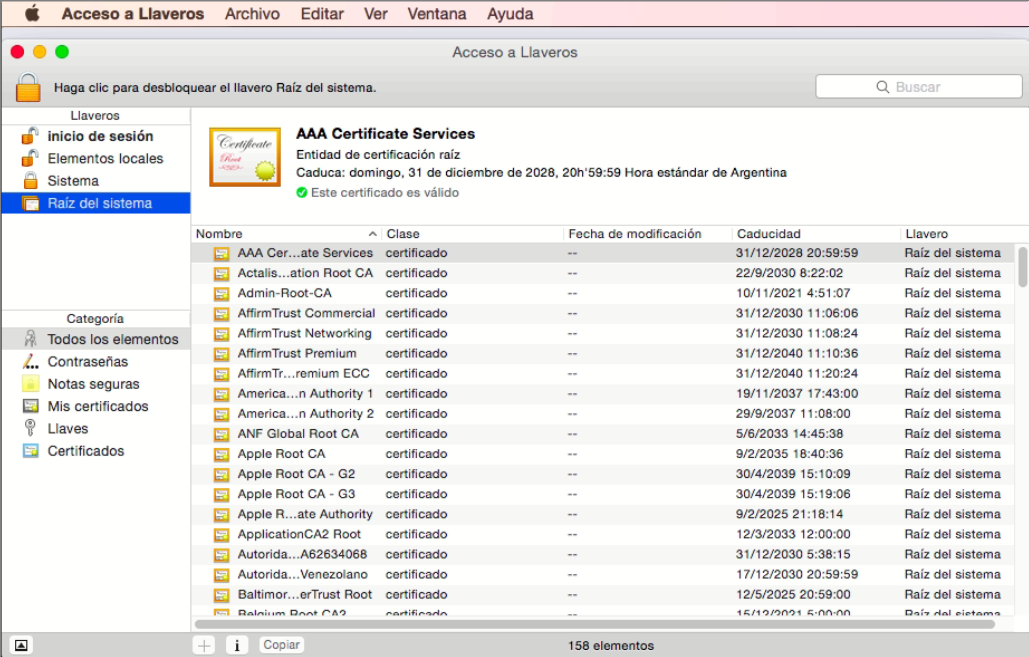Sort by the Clase column header
The width and height of the screenshot is (1029, 657).
coord(472,234)
